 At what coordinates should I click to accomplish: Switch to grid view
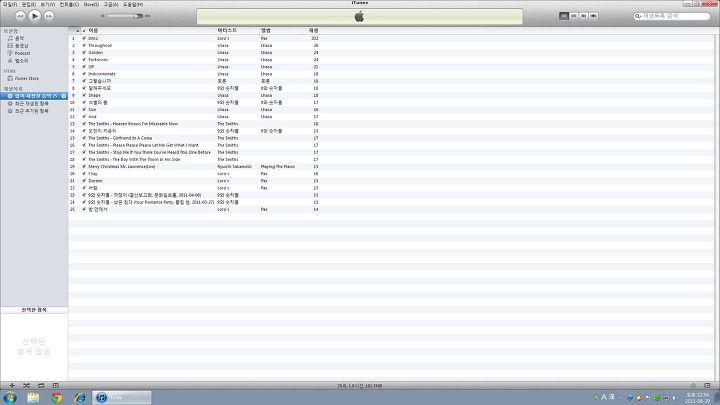[x=584, y=16]
